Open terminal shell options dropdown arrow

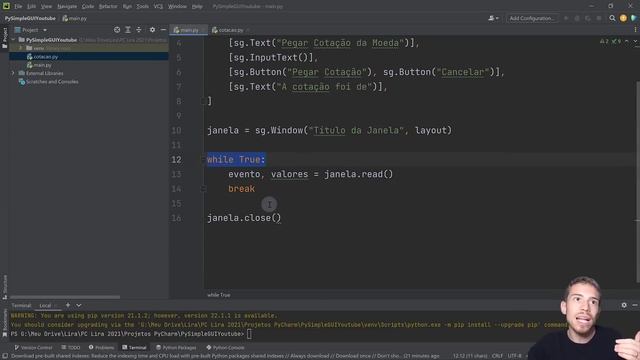[78, 305]
